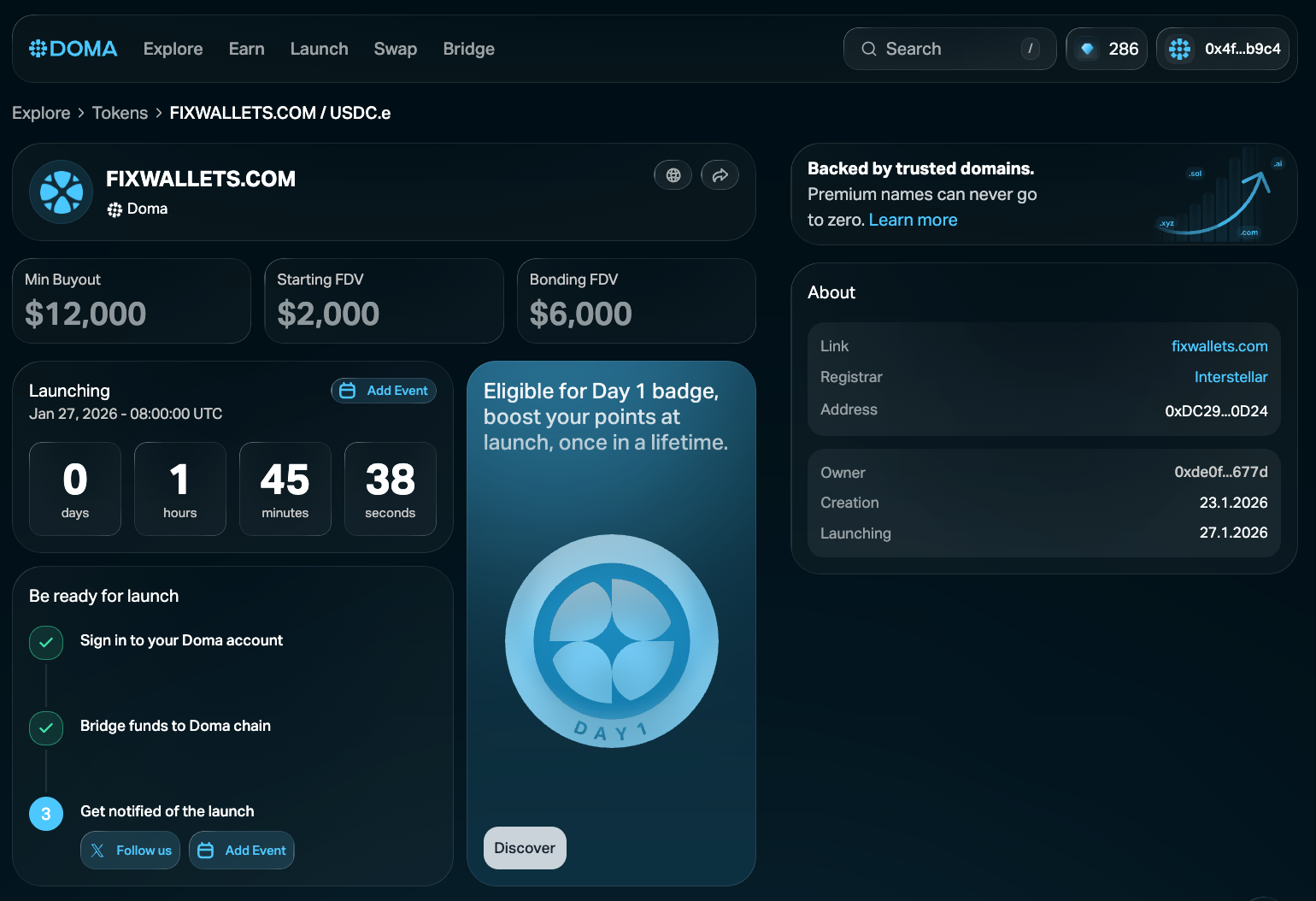Open the Swap menu item
Image resolution: width=1316 pixels, height=901 pixels.
[396, 49]
